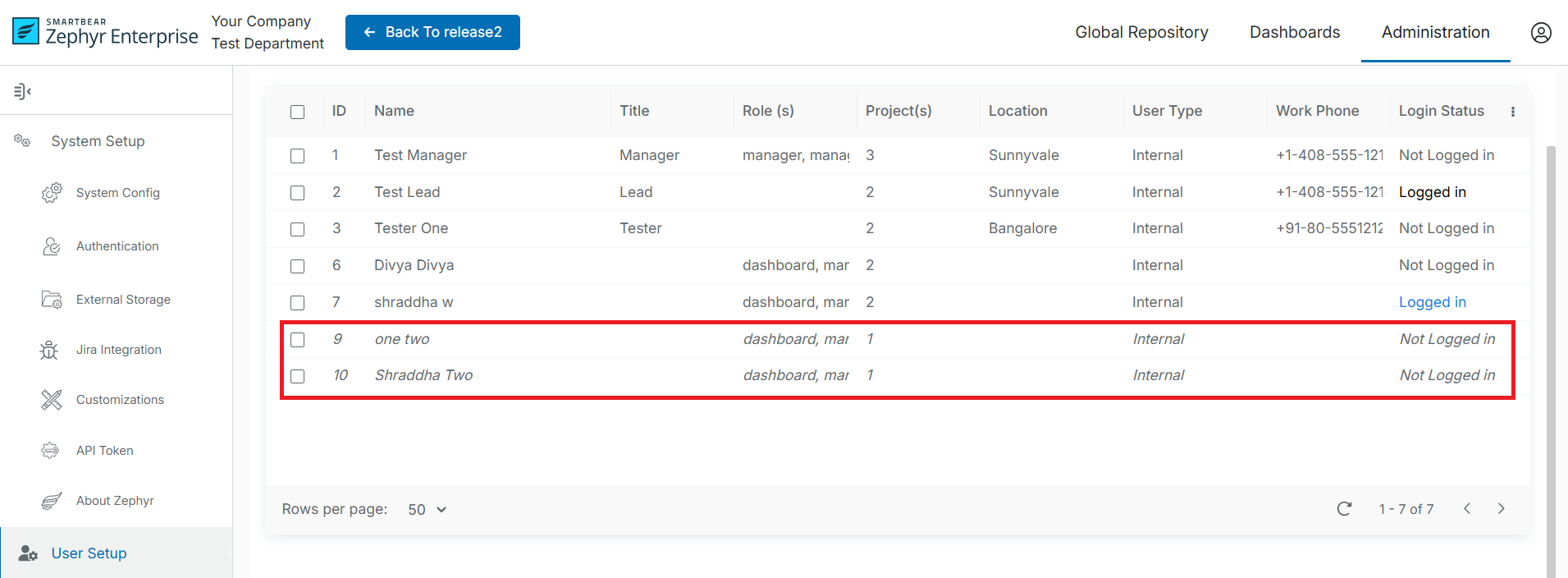Screen dimensions: 1568x578
Task: Open the Global Repository tab
Action: [1141, 32]
